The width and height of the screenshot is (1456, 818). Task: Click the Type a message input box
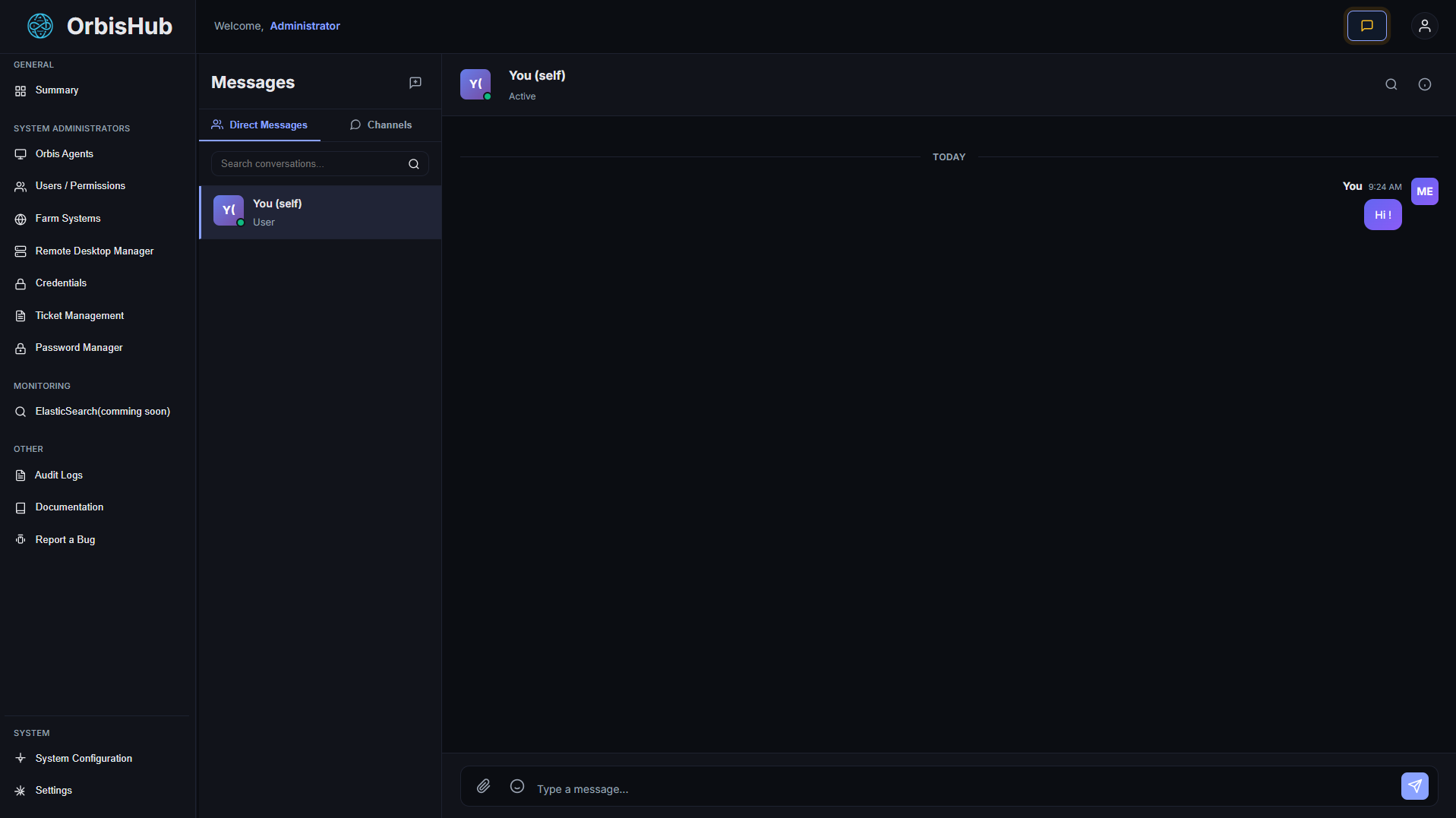point(760,788)
